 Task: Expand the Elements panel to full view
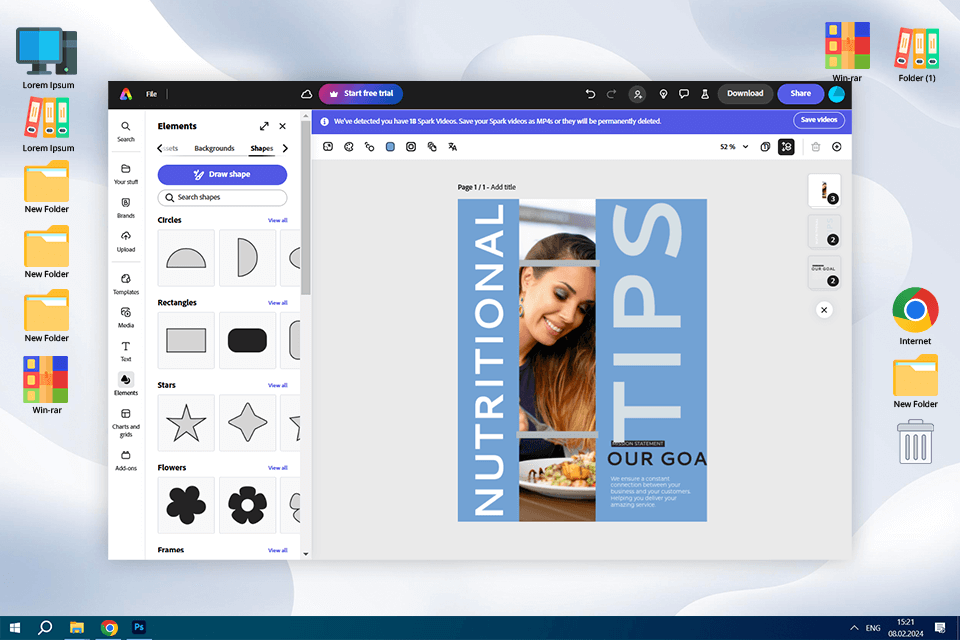click(x=264, y=126)
